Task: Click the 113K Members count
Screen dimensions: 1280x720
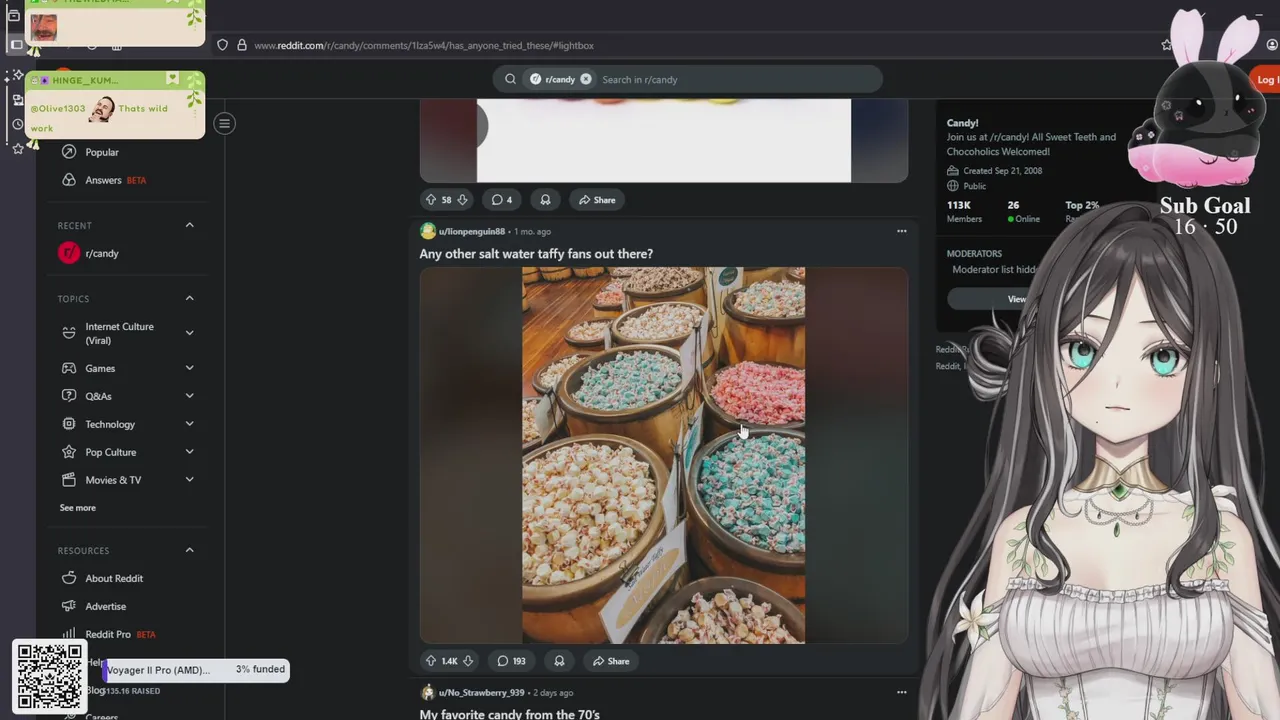Action: coord(964,211)
